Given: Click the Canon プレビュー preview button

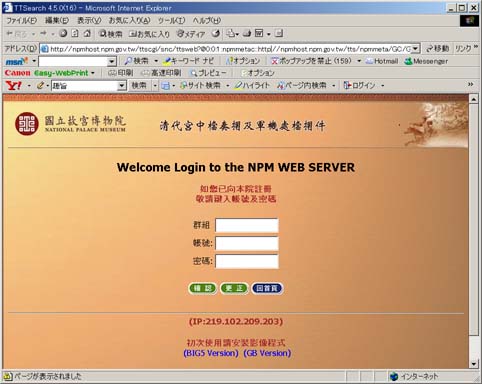Looking at the screenshot, I should [x=208, y=73].
